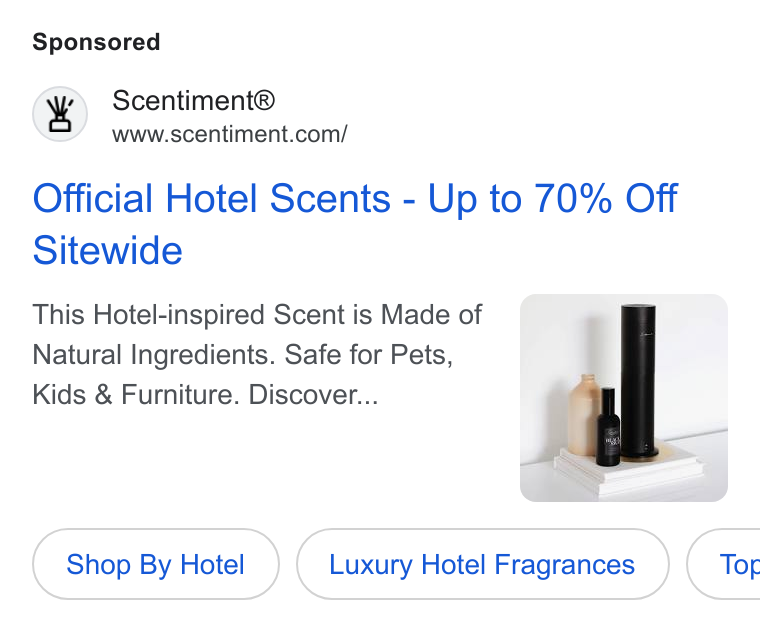Click the "This Hotel-inspired Scent" description line
The height and width of the screenshot is (632, 760).
(257, 315)
